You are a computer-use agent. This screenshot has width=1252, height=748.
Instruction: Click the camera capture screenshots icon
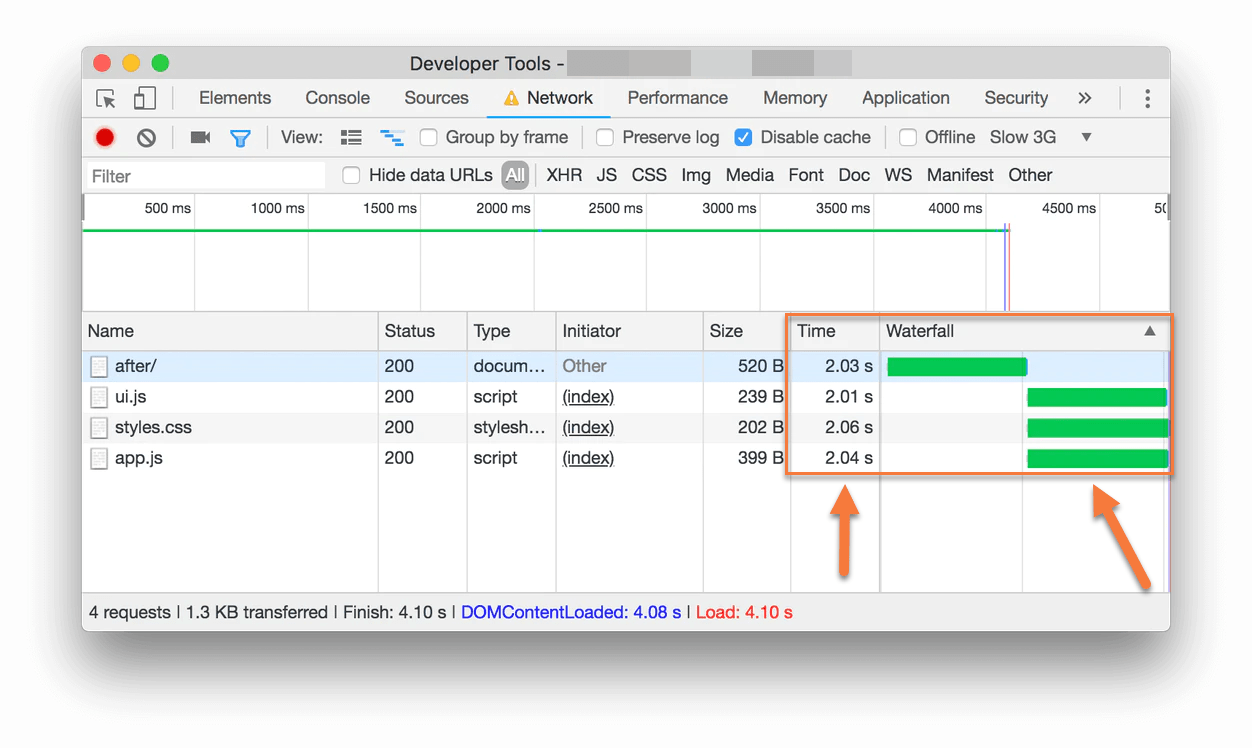click(x=200, y=137)
